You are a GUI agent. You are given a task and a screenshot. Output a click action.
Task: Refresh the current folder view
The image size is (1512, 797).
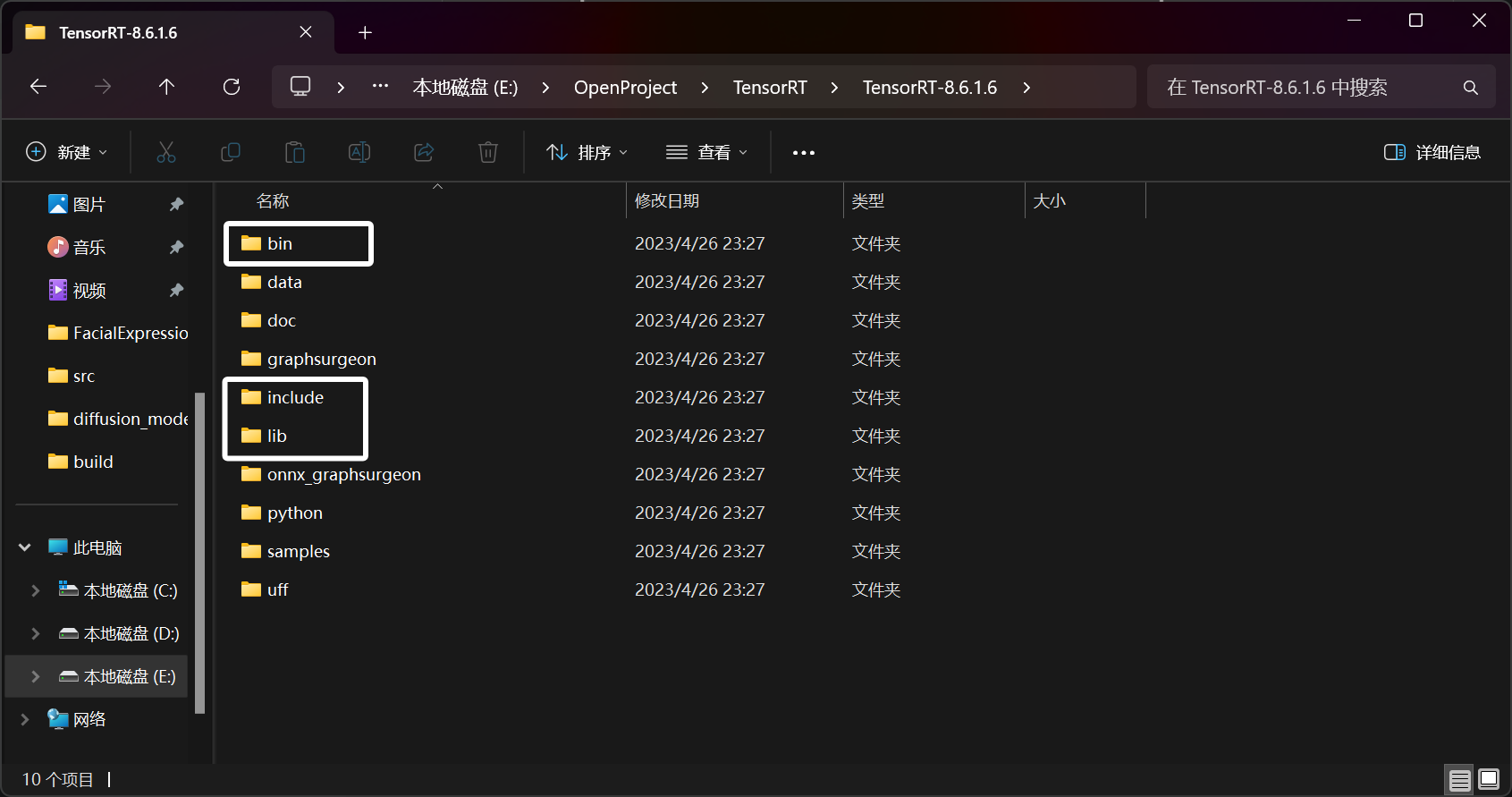coord(232,87)
